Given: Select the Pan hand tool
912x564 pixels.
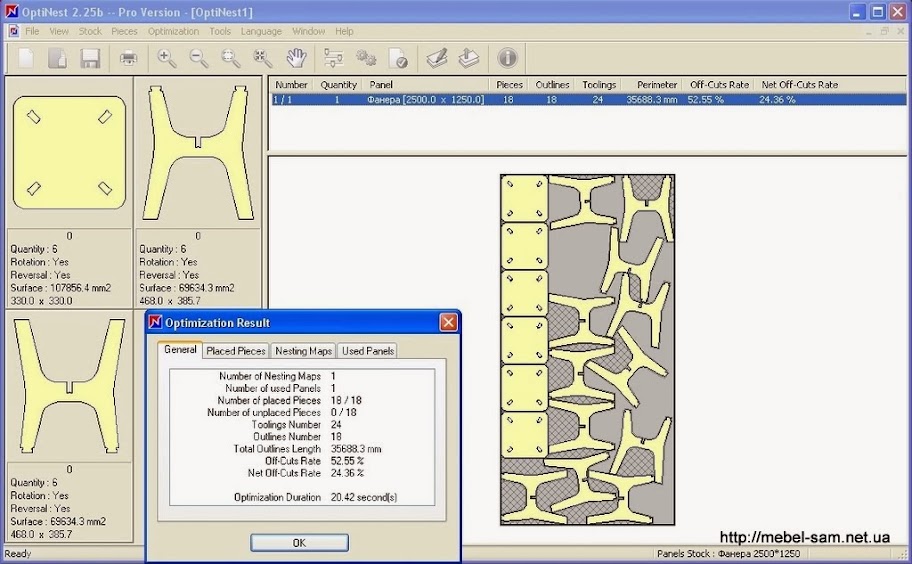Looking at the screenshot, I should click(x=296, y=58).
